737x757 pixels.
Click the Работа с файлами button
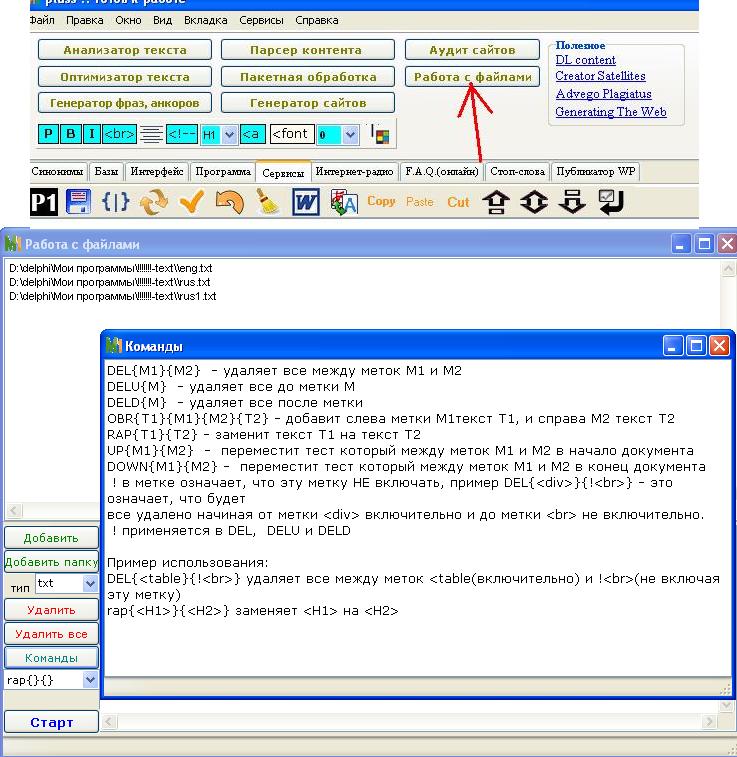click(470, 76)
